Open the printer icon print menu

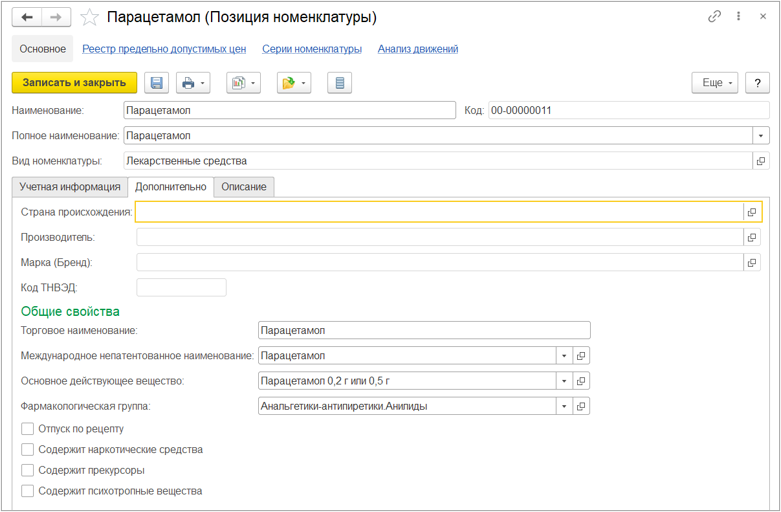193,83
